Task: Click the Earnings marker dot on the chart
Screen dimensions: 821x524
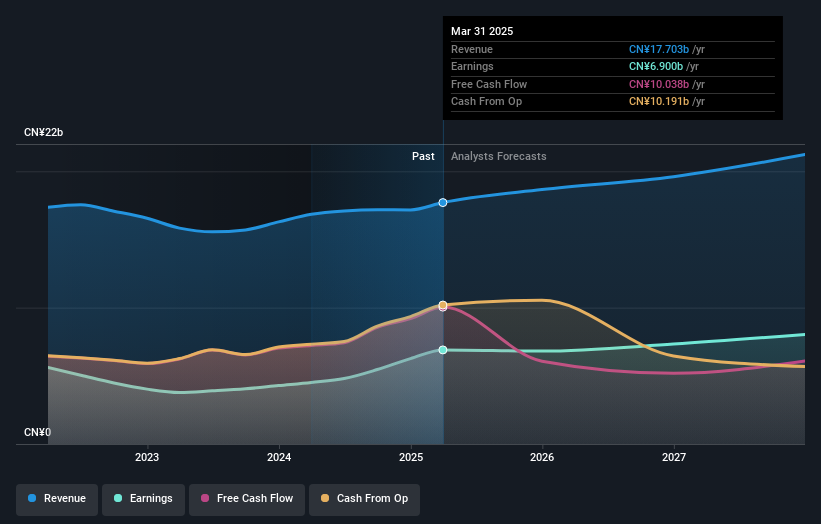Action: 443,350
